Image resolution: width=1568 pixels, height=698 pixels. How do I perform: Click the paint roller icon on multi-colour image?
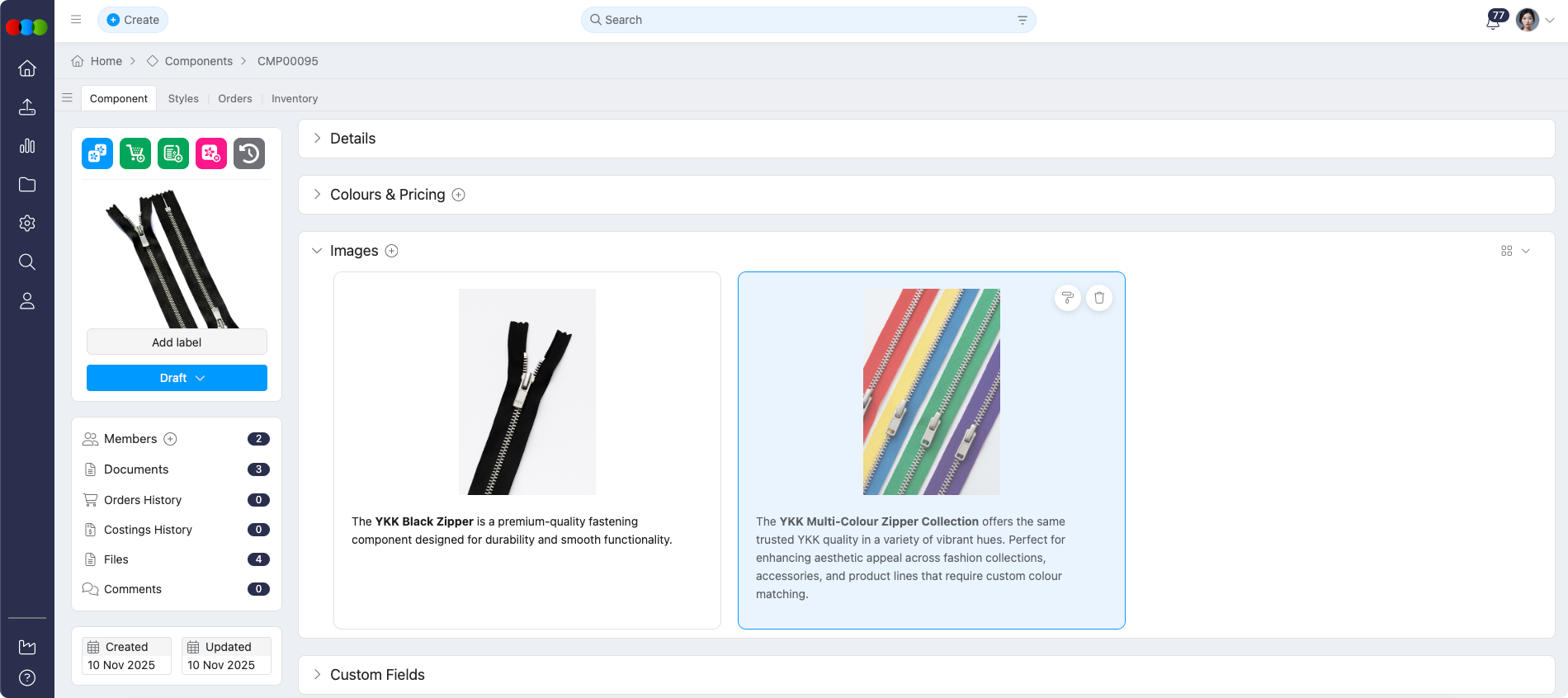coord(1068,298)
